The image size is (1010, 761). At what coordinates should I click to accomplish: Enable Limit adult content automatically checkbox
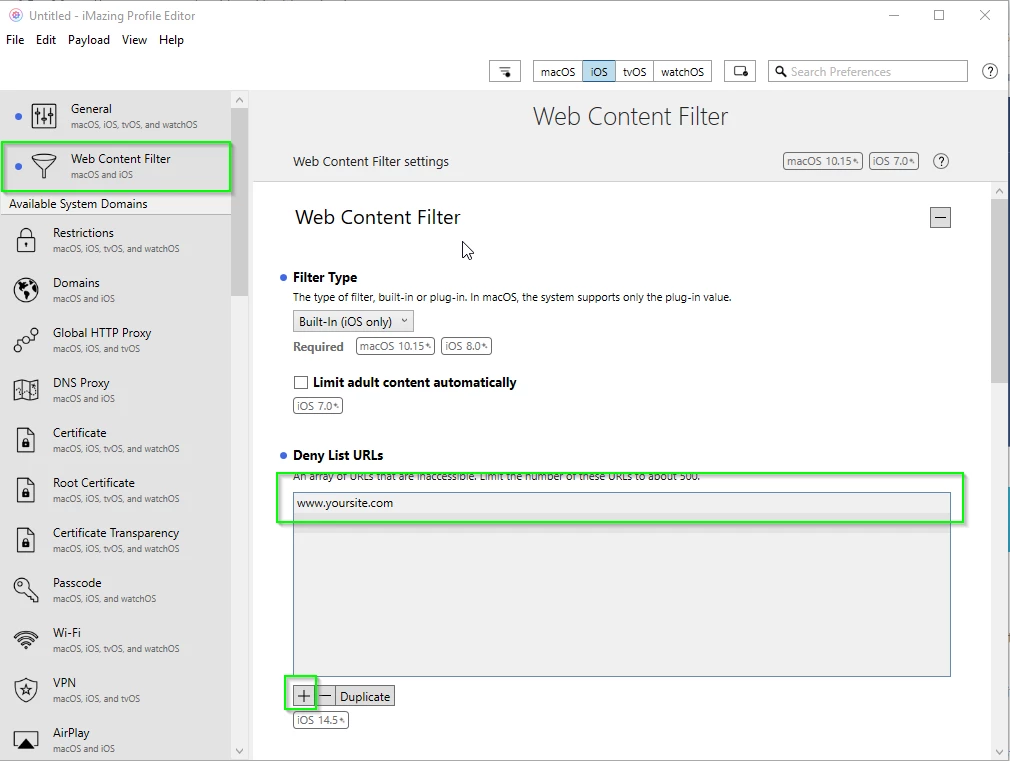[x=301, y=382]
